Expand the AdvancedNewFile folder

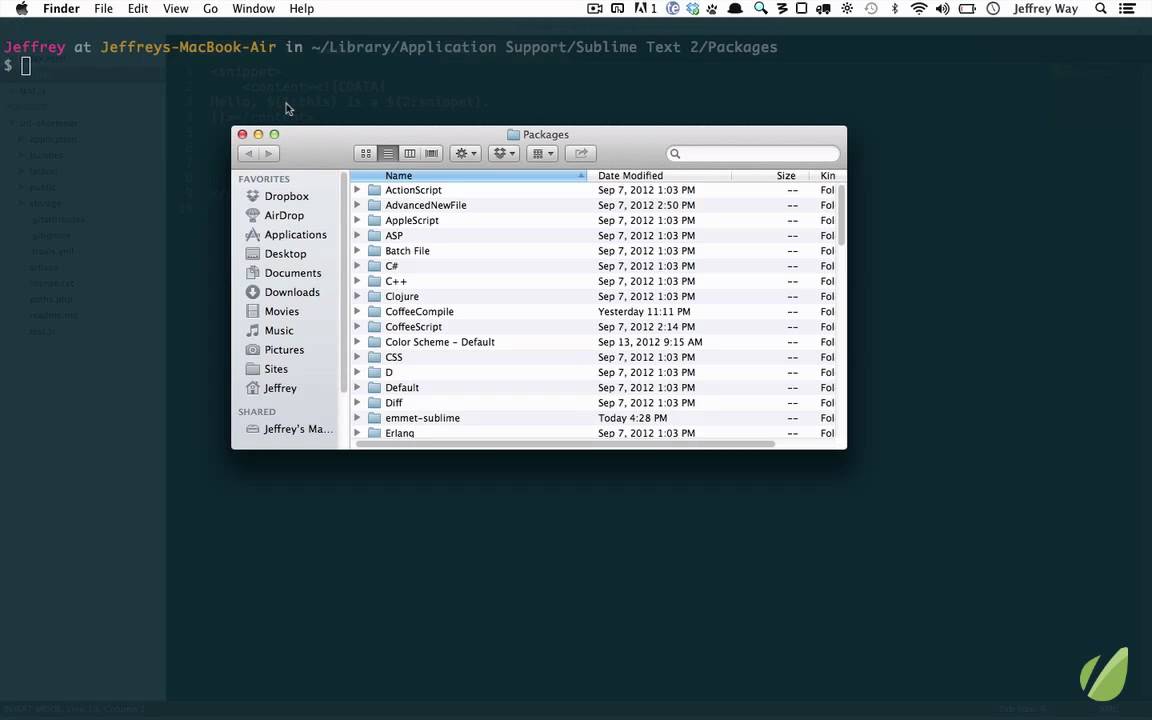(x=357, y=205)
